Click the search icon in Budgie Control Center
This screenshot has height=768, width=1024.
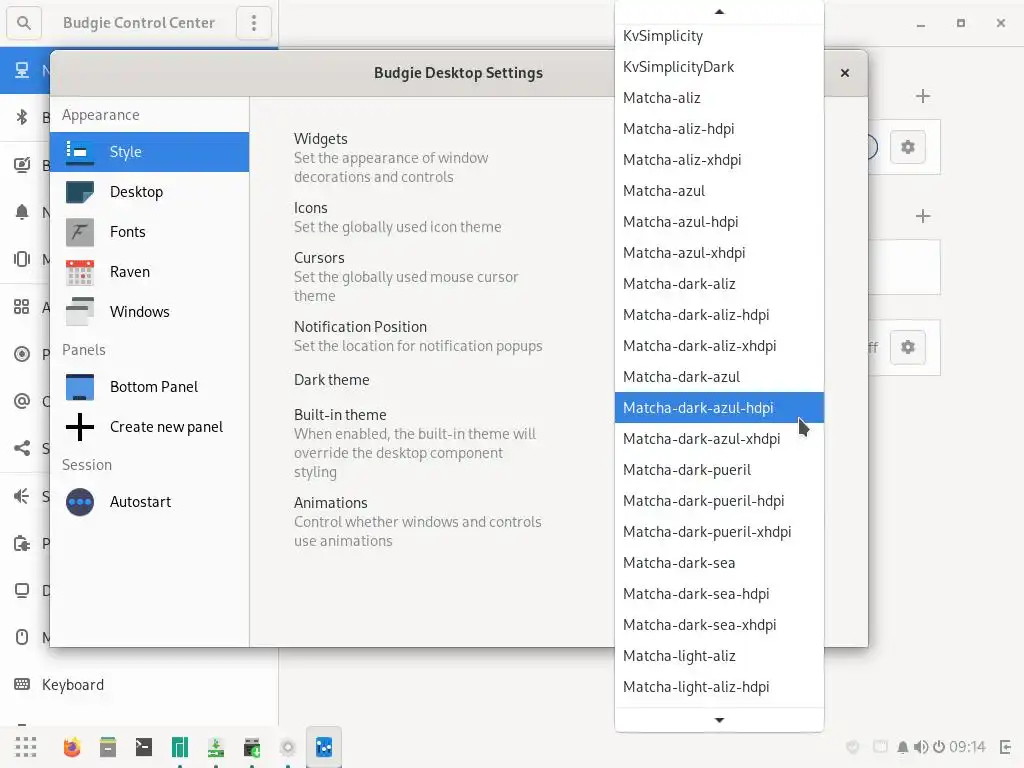click(x=24, y=23)
